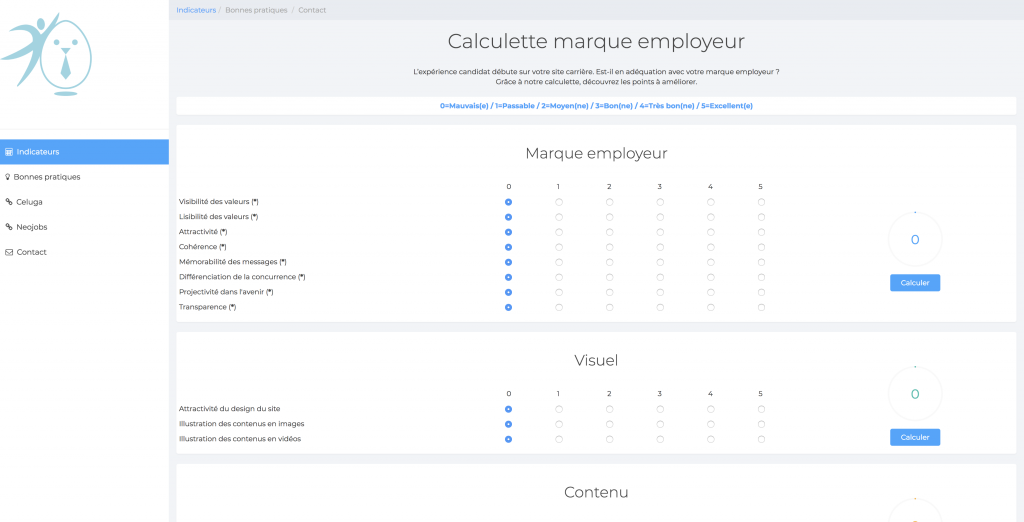Go to Neojobs from the sidebar
Viewport: 1024px width, 522px height.
[x=32, y=227]
